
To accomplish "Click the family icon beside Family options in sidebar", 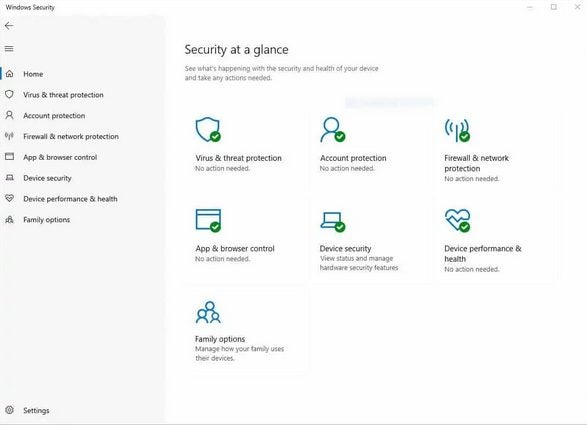I will click(9, 219).
